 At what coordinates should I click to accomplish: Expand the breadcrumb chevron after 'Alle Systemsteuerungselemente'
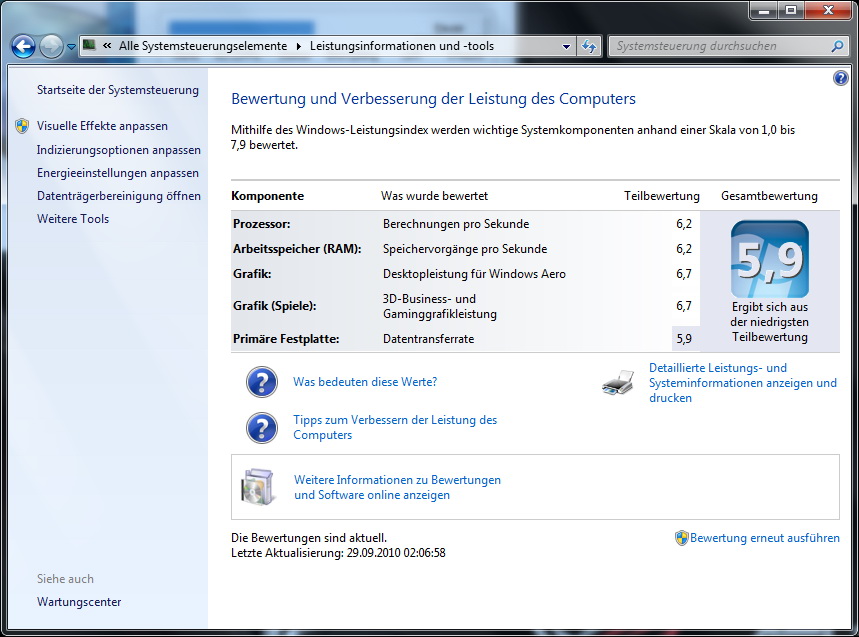[x=298, y=46]
